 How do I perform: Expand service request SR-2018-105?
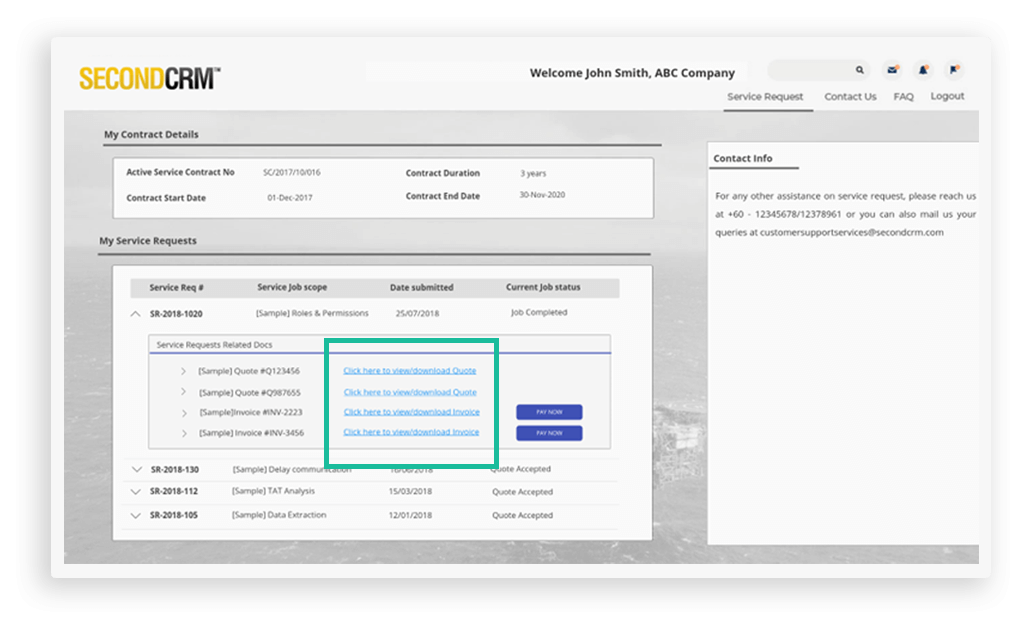pyautogui.click(x=135, y=515)
